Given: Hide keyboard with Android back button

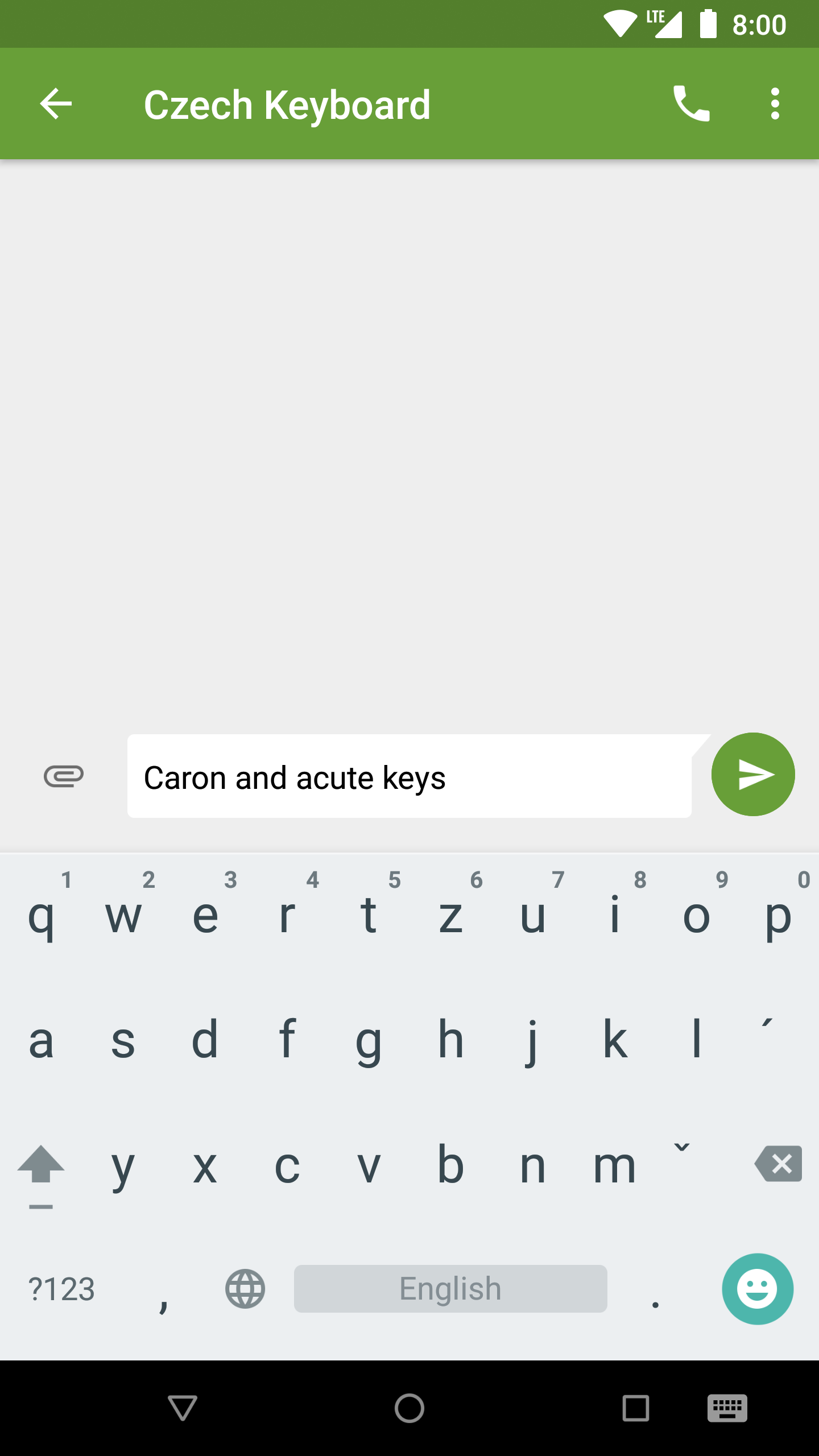Looking at the screenshot, I should (x=183, y=1408).
